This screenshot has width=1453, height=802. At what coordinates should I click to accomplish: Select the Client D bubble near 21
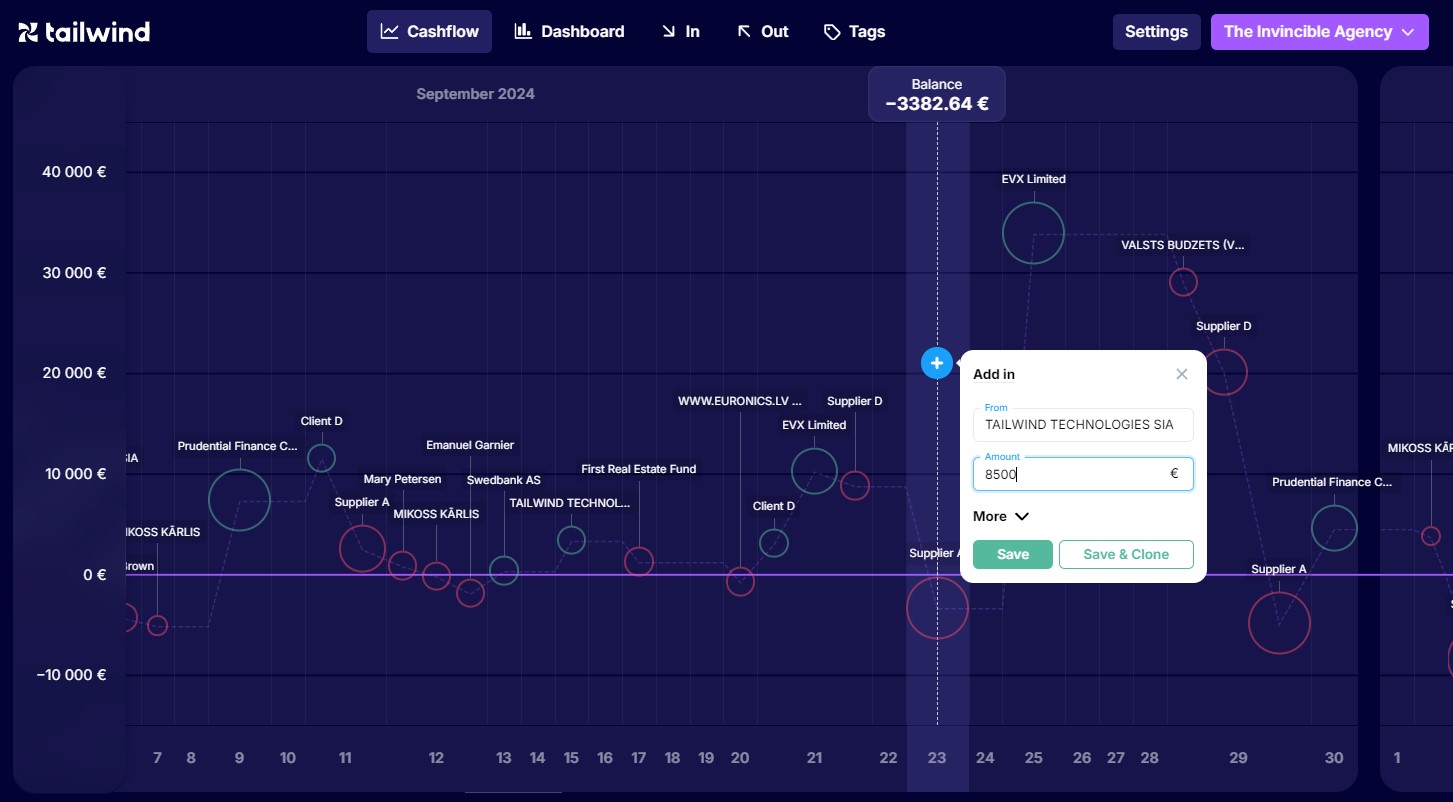(x=774, y=543)
